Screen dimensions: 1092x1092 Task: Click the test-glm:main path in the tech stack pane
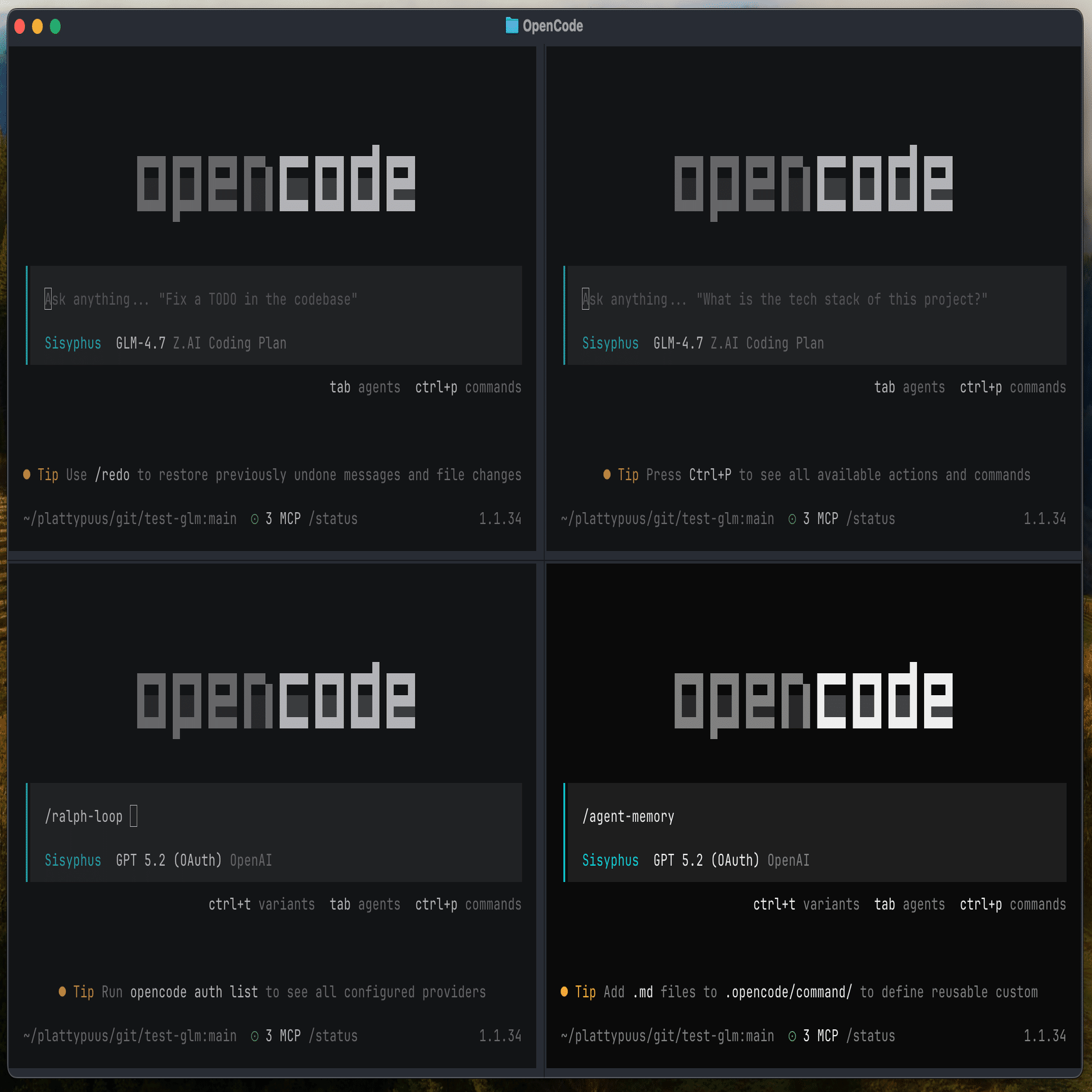point(668,519)
